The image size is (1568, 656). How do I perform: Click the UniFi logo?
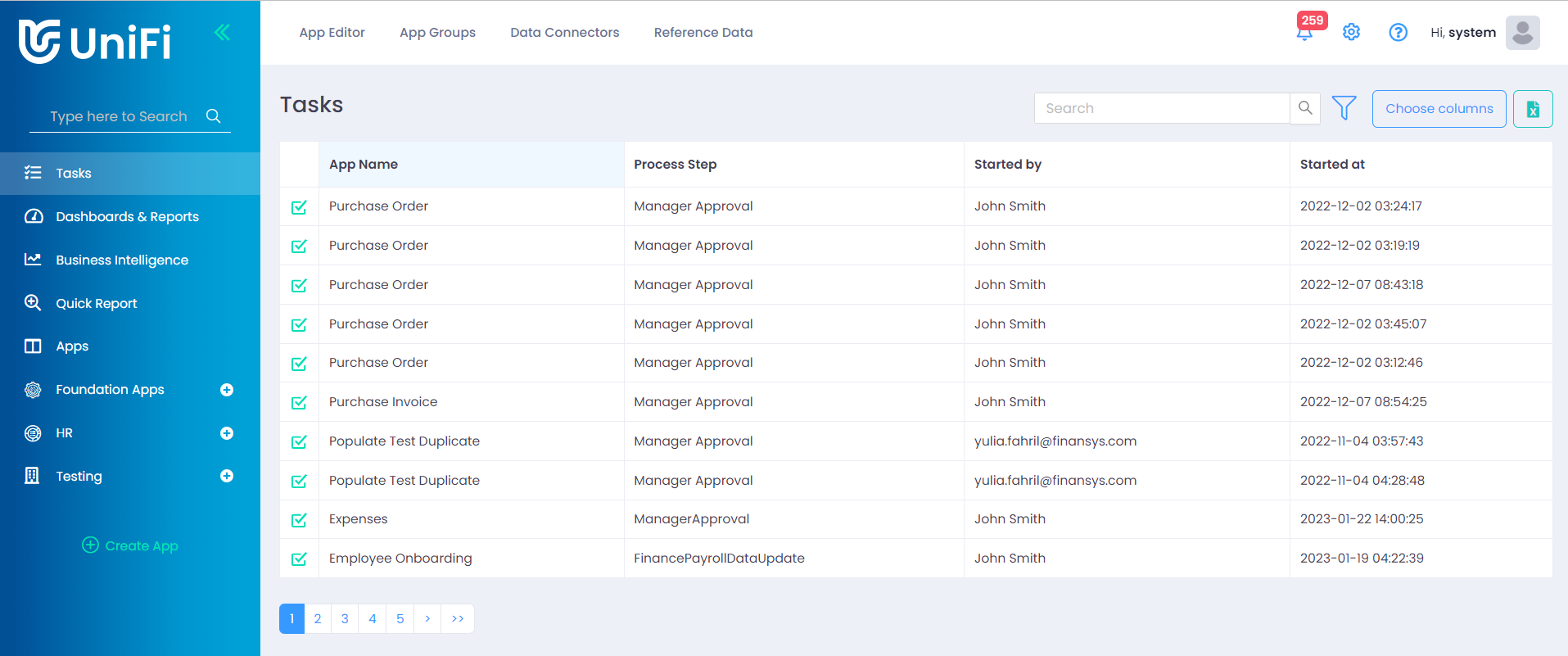click(95, 42)
